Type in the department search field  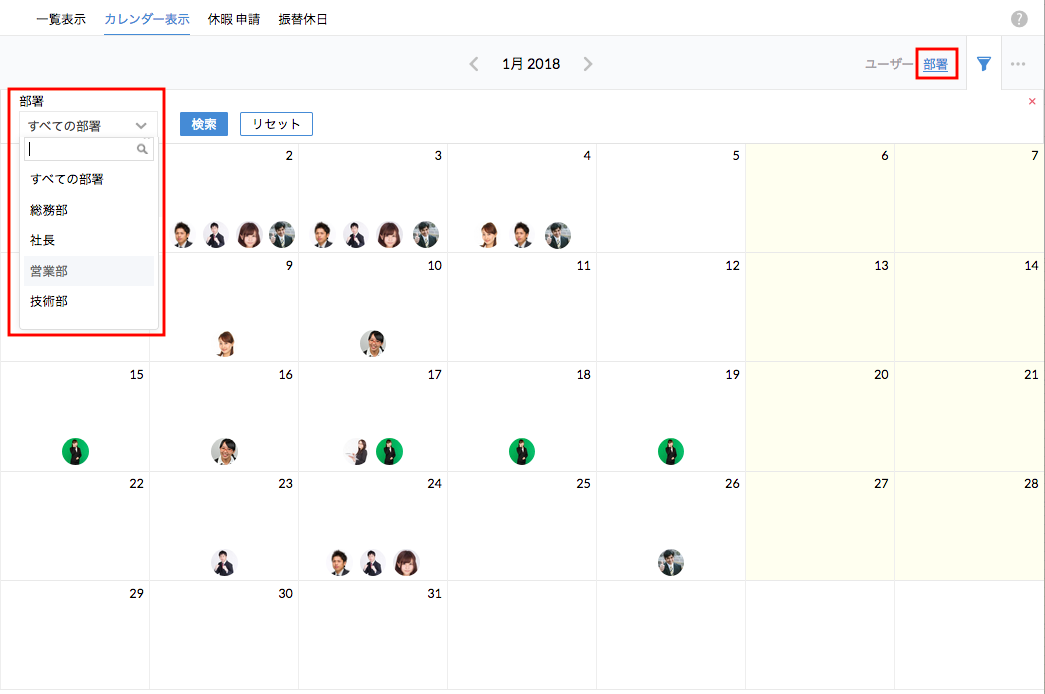(x=82, y=149)
